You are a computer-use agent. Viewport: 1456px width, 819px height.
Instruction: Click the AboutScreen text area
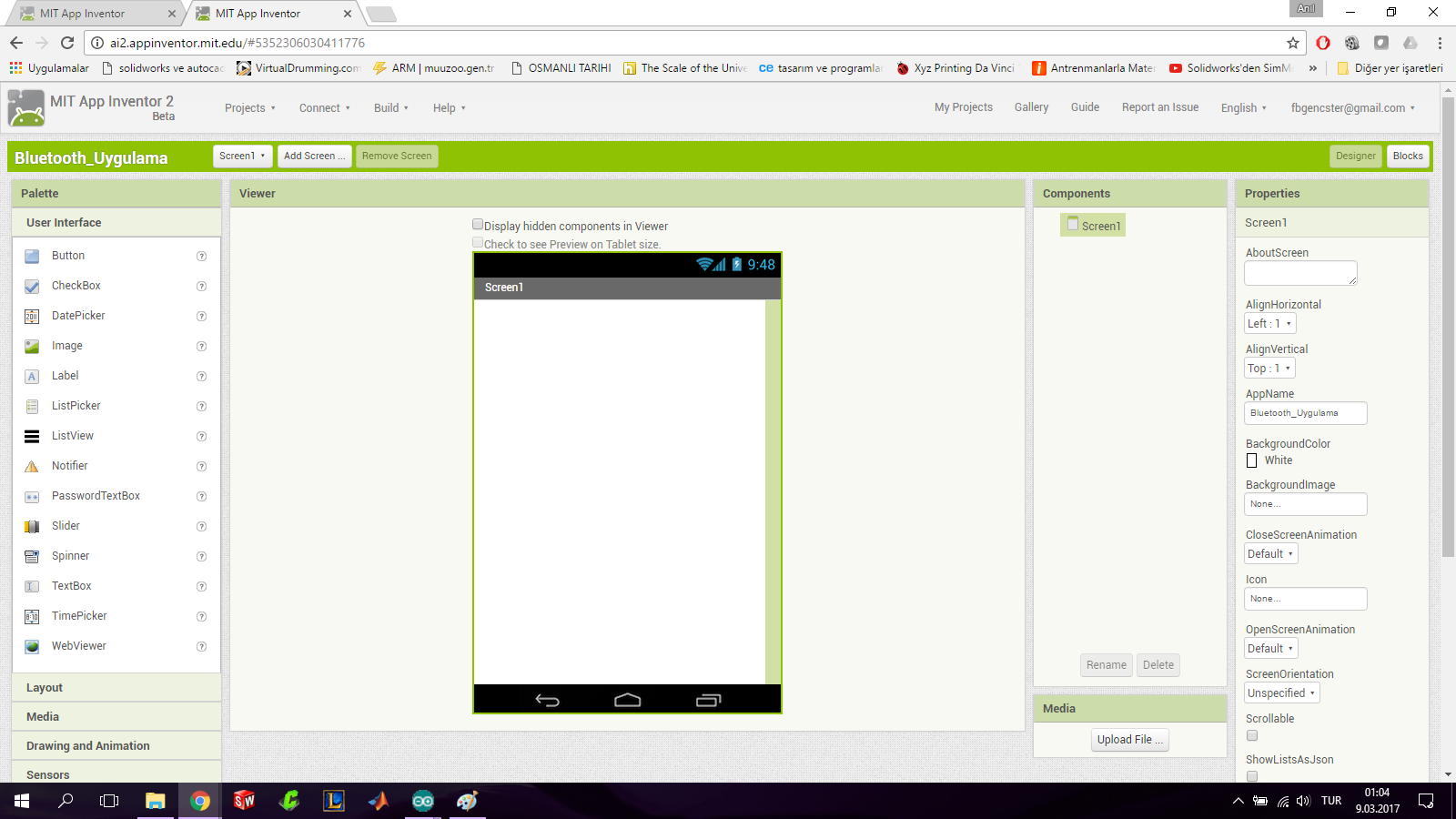point(1301,273)
